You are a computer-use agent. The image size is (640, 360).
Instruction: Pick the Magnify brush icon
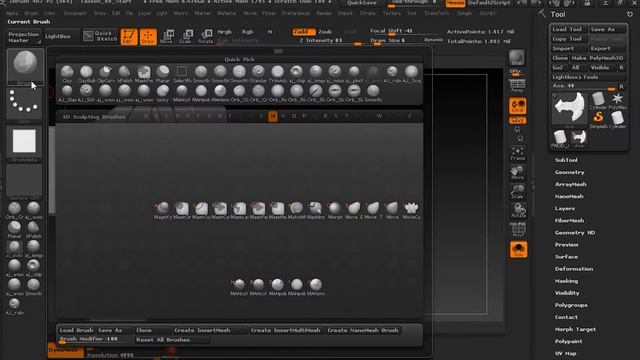[x=163, y=209]
